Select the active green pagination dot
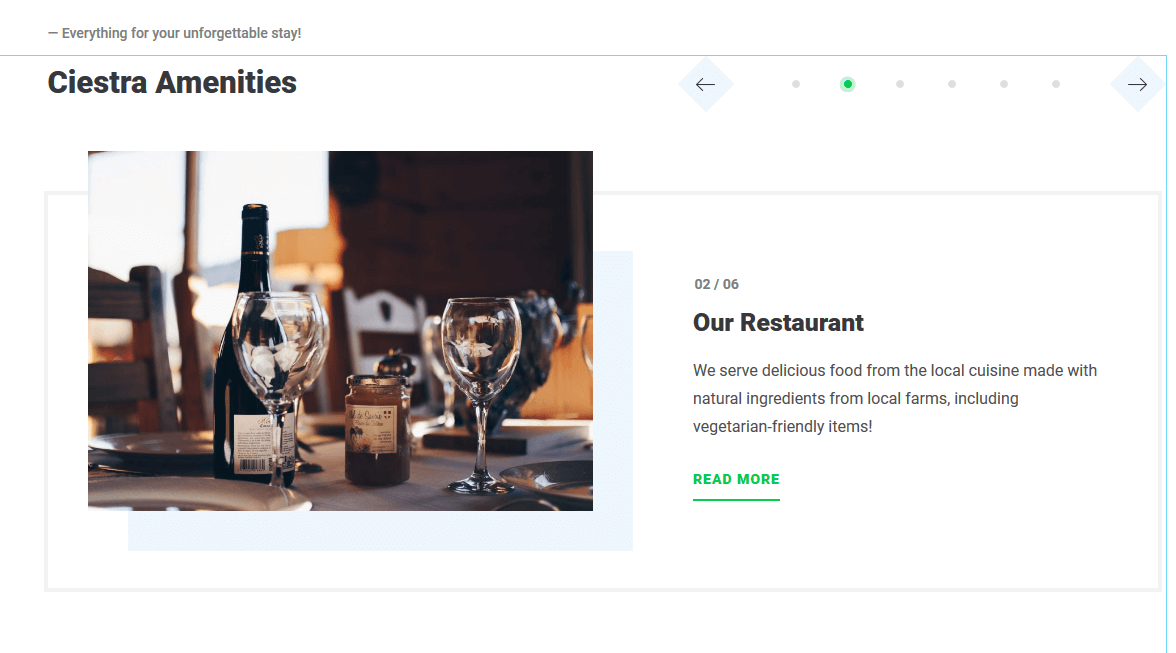The height and width of the screenshot is (653, 1176). tap(848, 84)
